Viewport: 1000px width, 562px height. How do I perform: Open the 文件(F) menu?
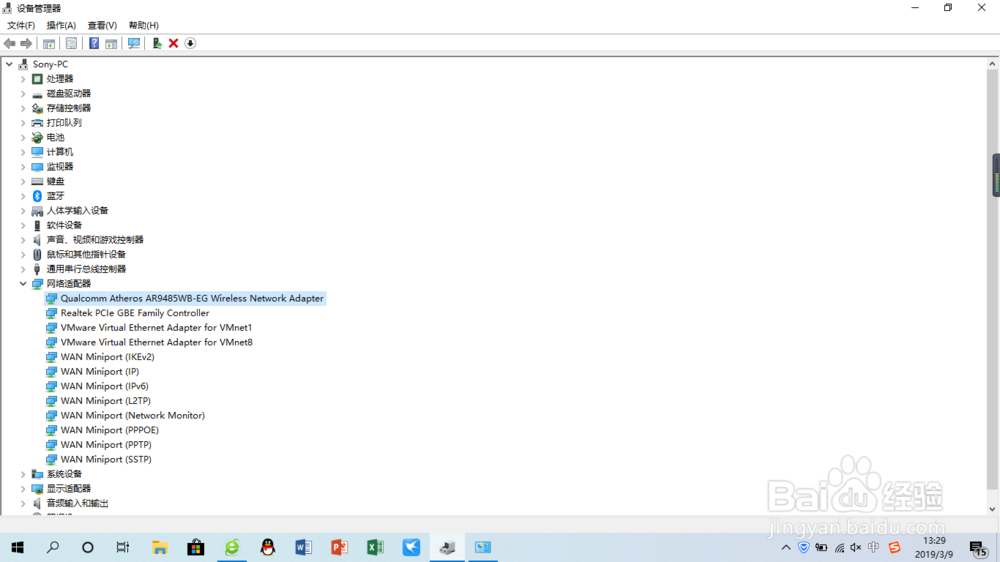[21, 26]
